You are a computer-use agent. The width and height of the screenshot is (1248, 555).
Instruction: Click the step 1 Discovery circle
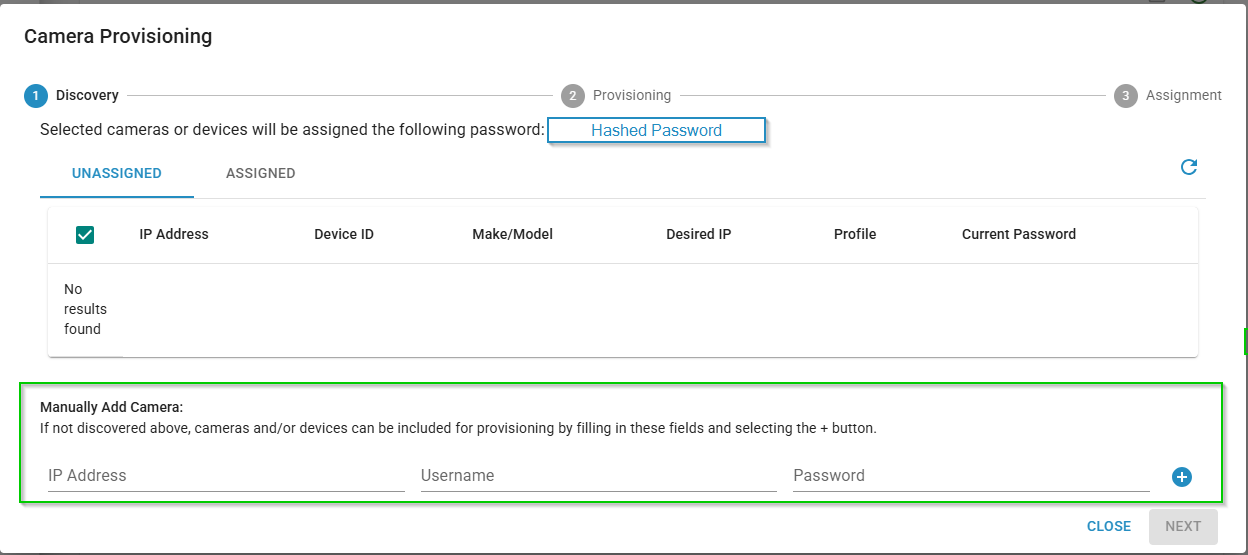point(35,96)
